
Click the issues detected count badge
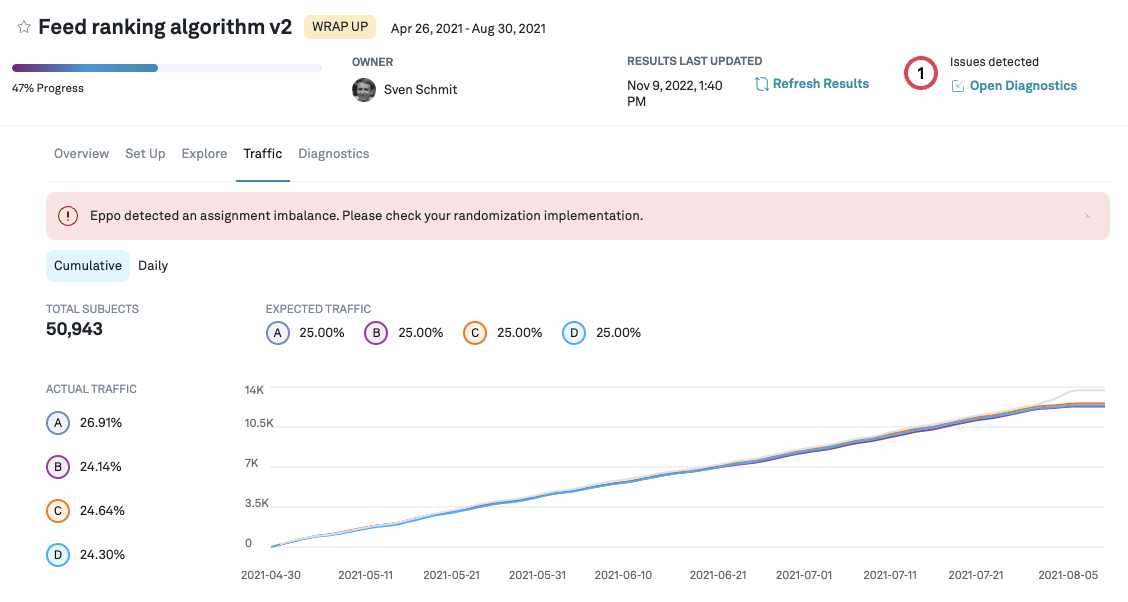click(x=920, y=73)
